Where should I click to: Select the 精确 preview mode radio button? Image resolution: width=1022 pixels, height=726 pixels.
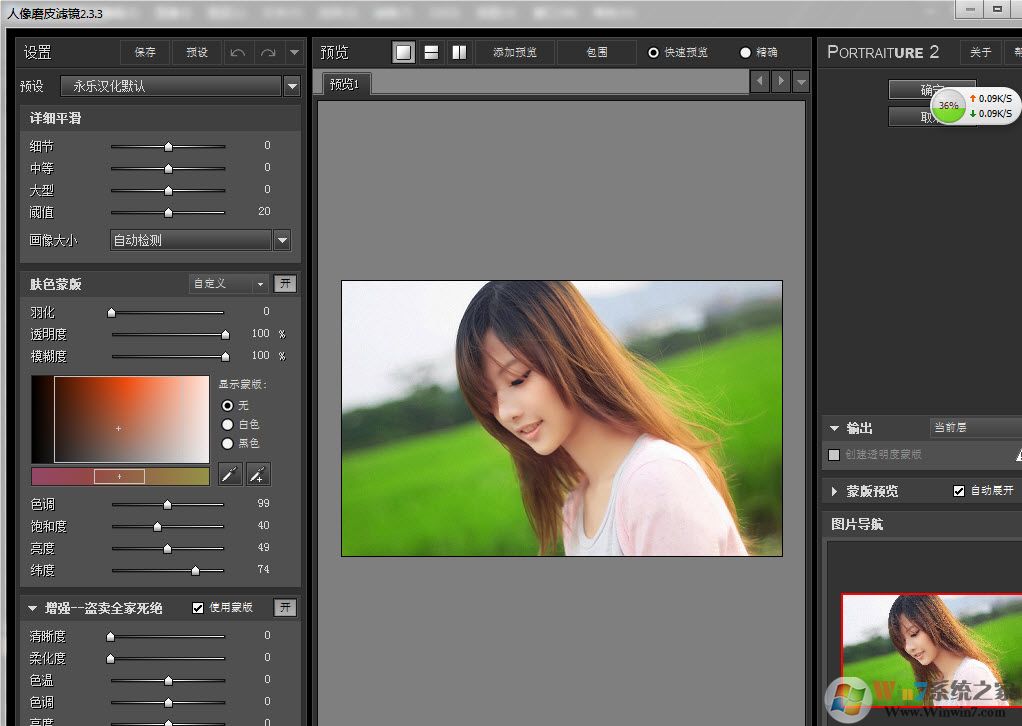point(744,51)
